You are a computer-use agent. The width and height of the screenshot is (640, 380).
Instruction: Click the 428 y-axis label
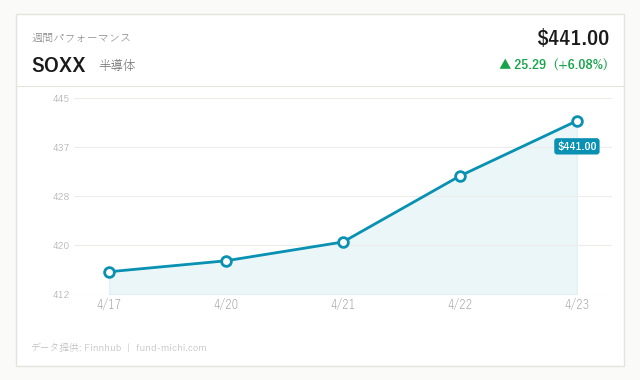(61, 196)
